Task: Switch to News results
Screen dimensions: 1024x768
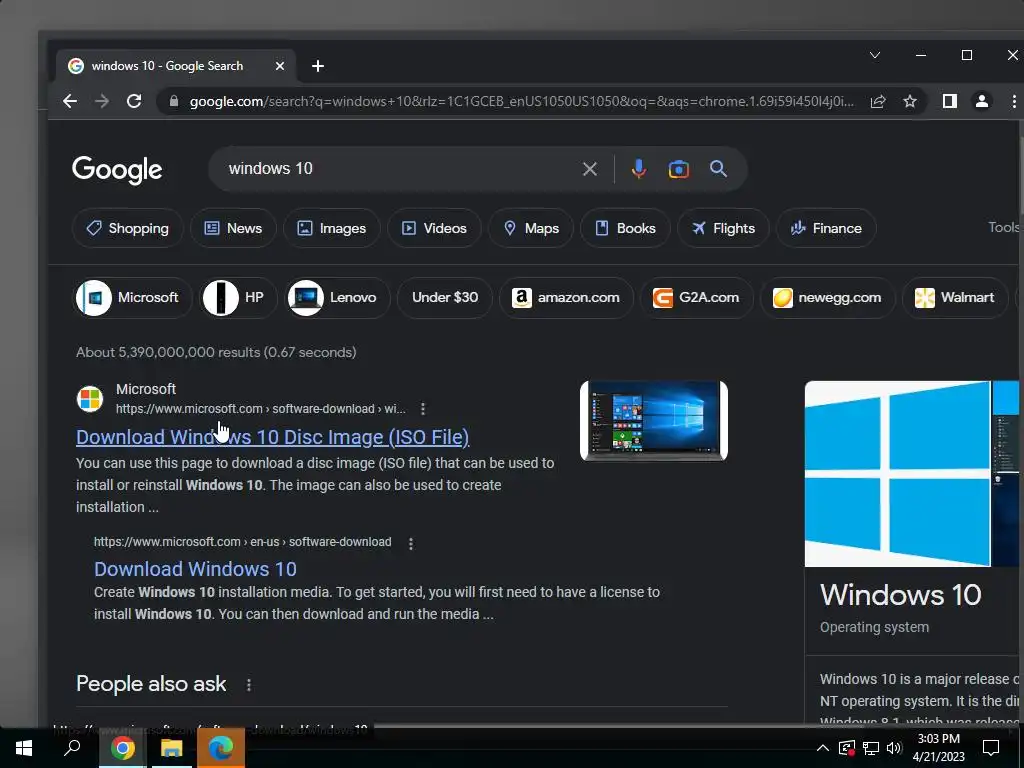Action: (x=233, y=228)
